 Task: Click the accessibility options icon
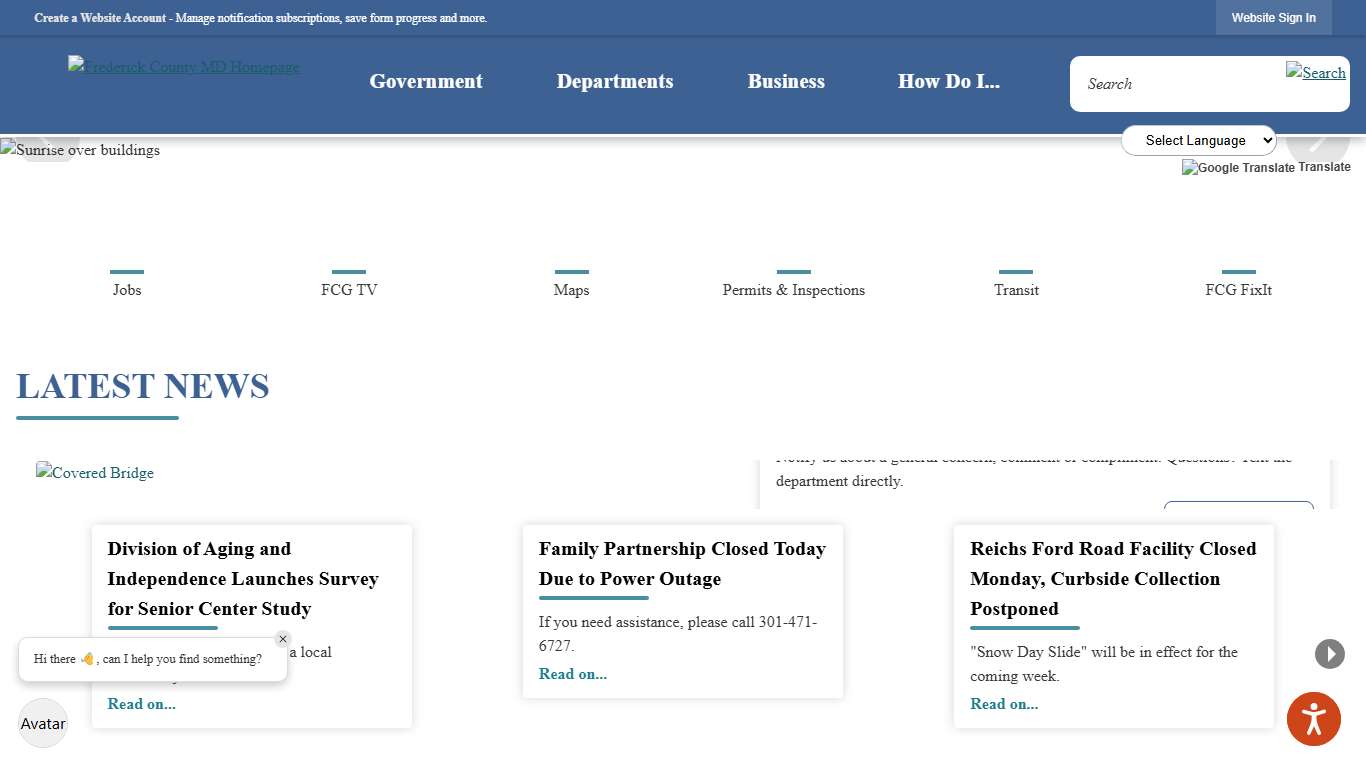tap(1313, 719)
